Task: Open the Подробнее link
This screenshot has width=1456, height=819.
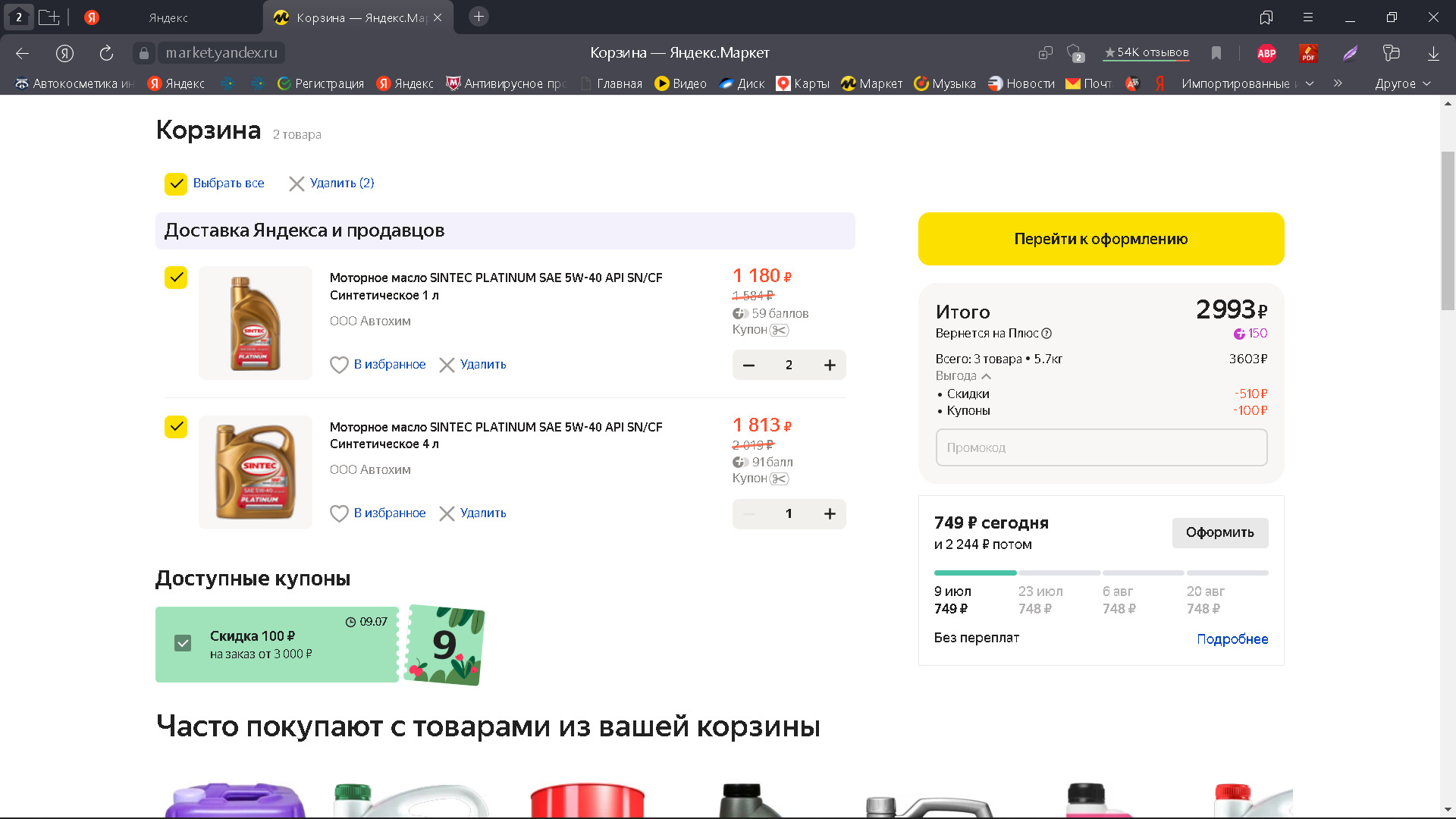Action: coord(1232,639)
